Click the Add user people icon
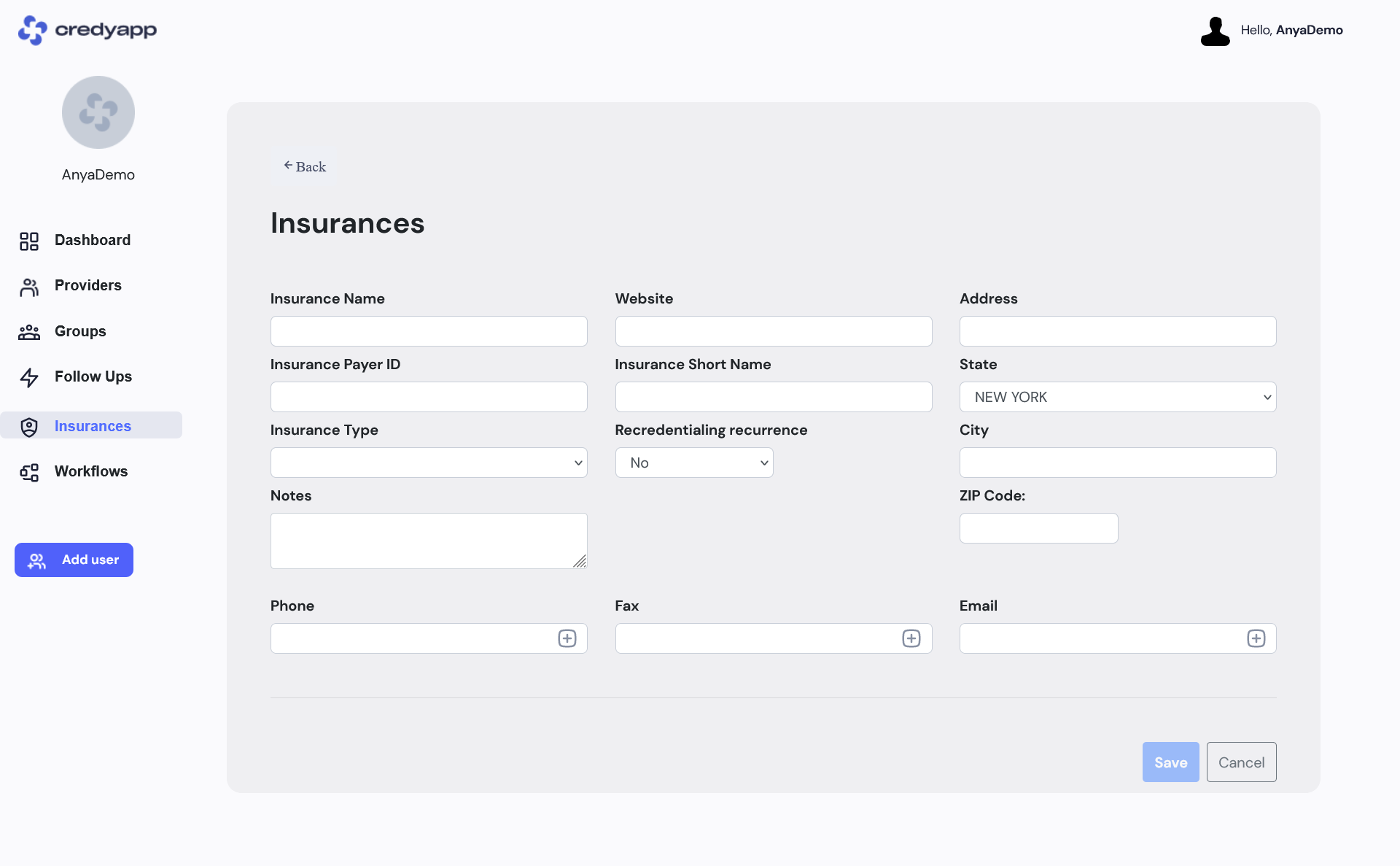This screenshot has width=1400, height=866. [x=36, y=560]
